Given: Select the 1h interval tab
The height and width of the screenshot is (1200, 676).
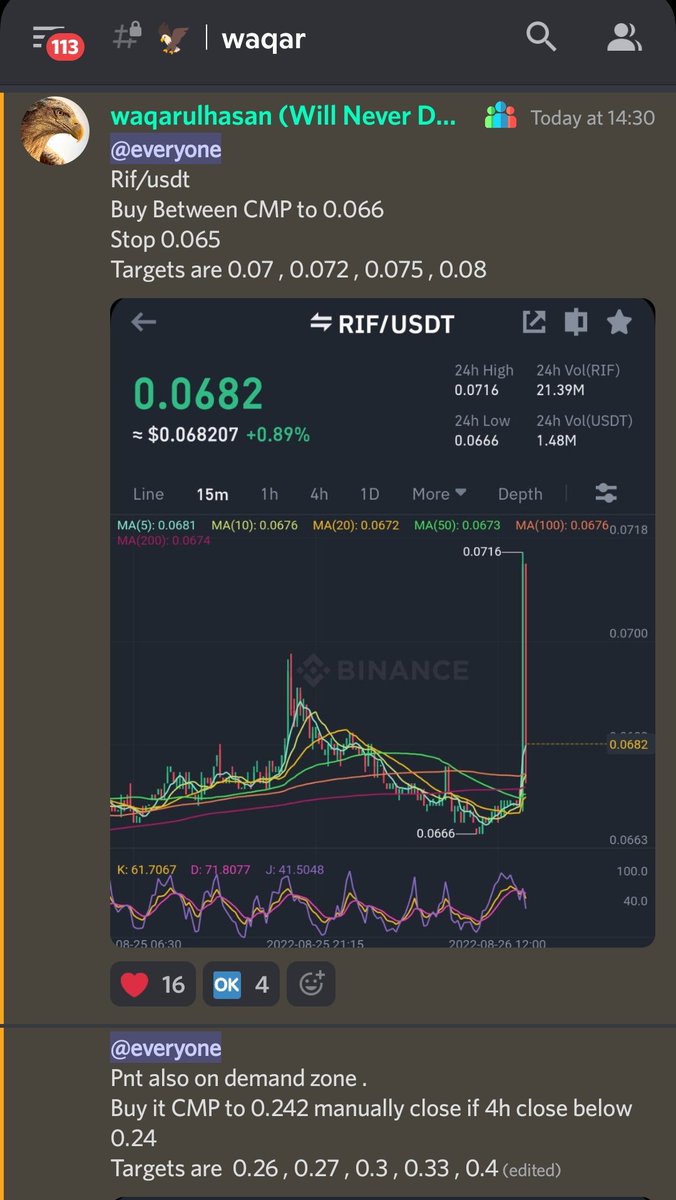Looking at the screenshot, I should (x=269, y=494).
